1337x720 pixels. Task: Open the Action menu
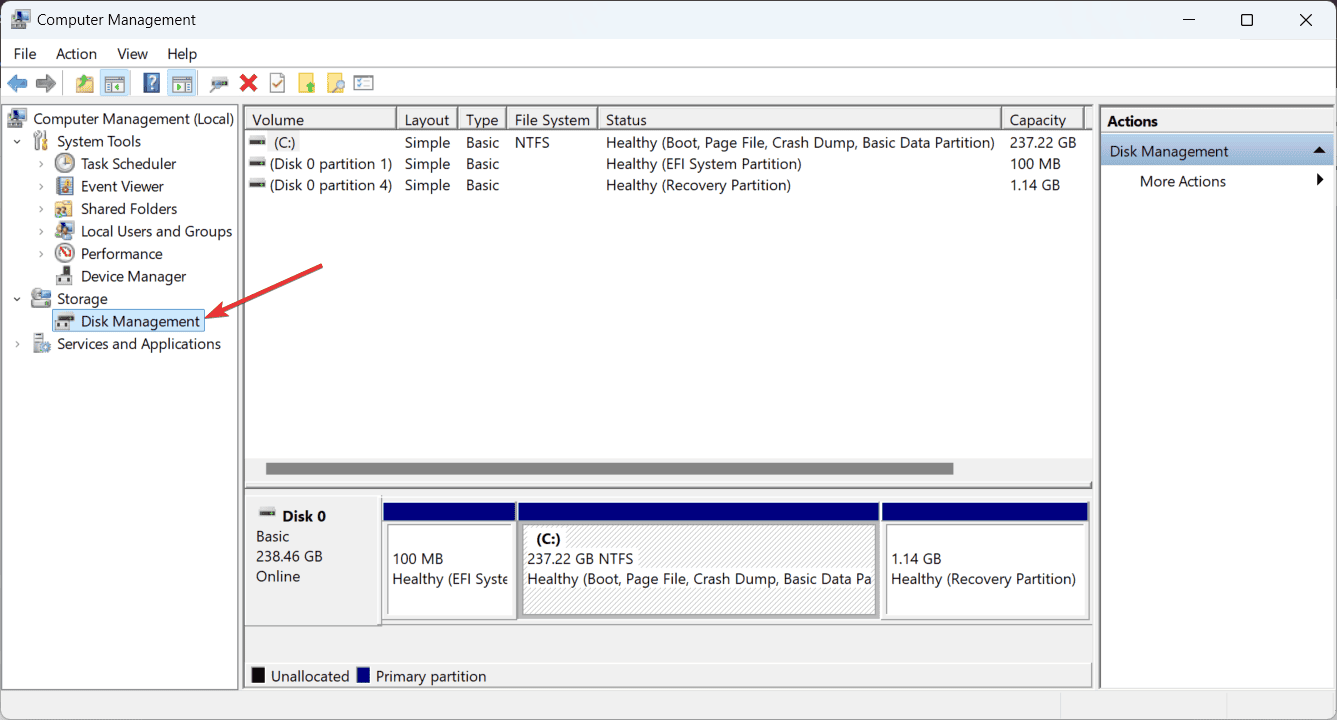(x=76, y=53)
